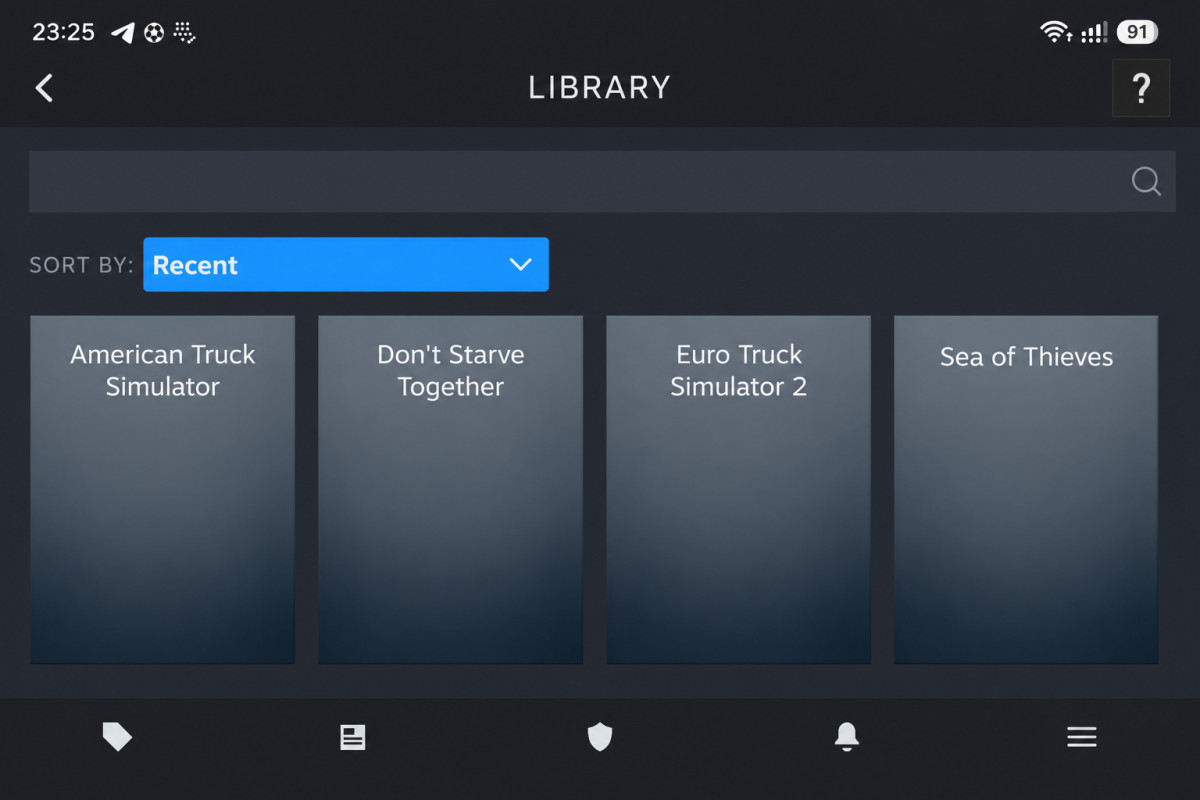Tap the Wi-Fi status icon
The image size is (1200, 800).
(1056, 33)
